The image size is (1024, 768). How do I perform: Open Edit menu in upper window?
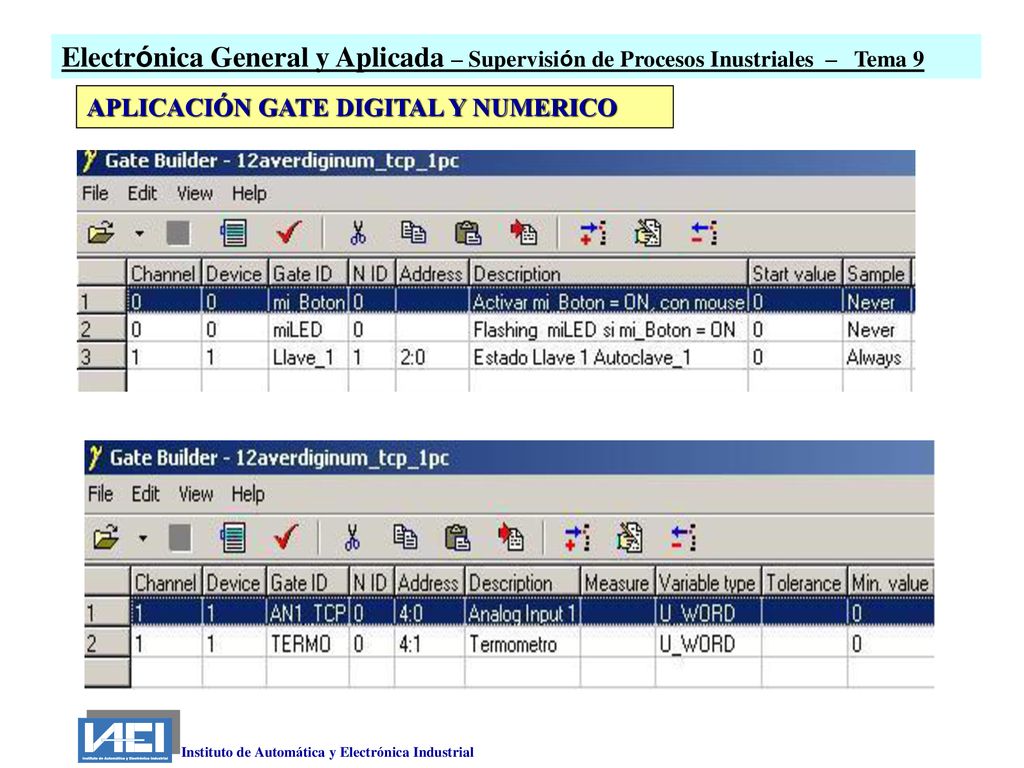point(142,194)
